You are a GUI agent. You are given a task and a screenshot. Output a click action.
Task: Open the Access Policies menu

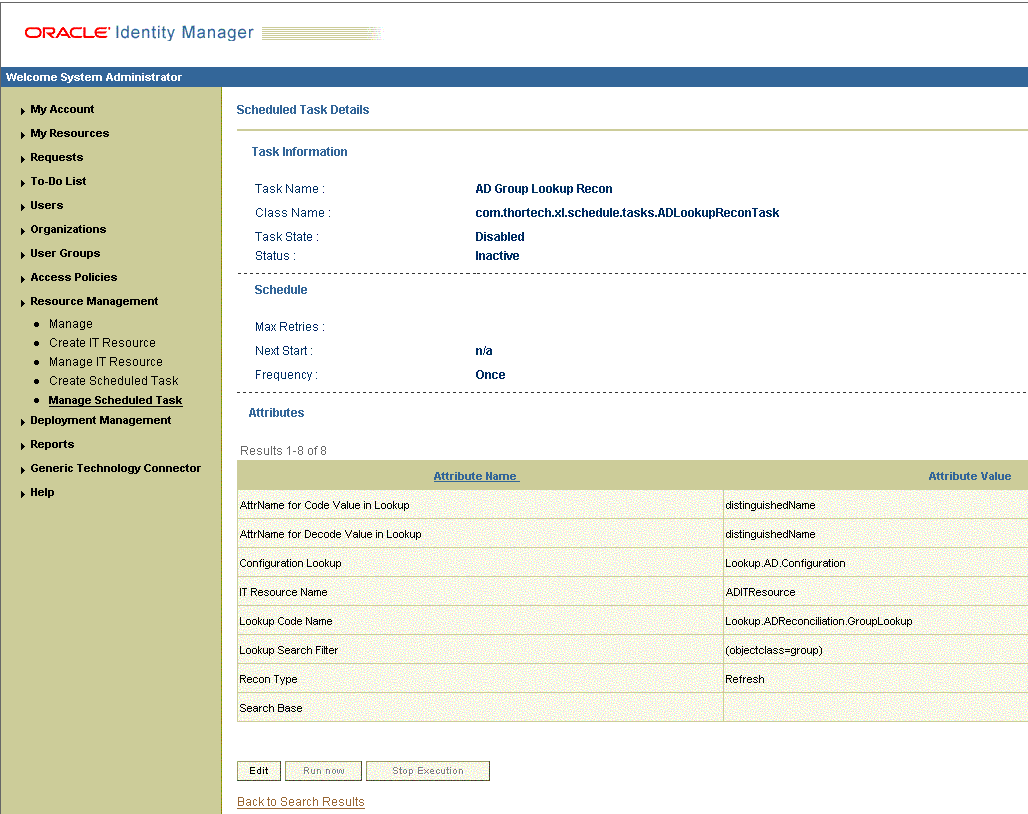point(73,277)
